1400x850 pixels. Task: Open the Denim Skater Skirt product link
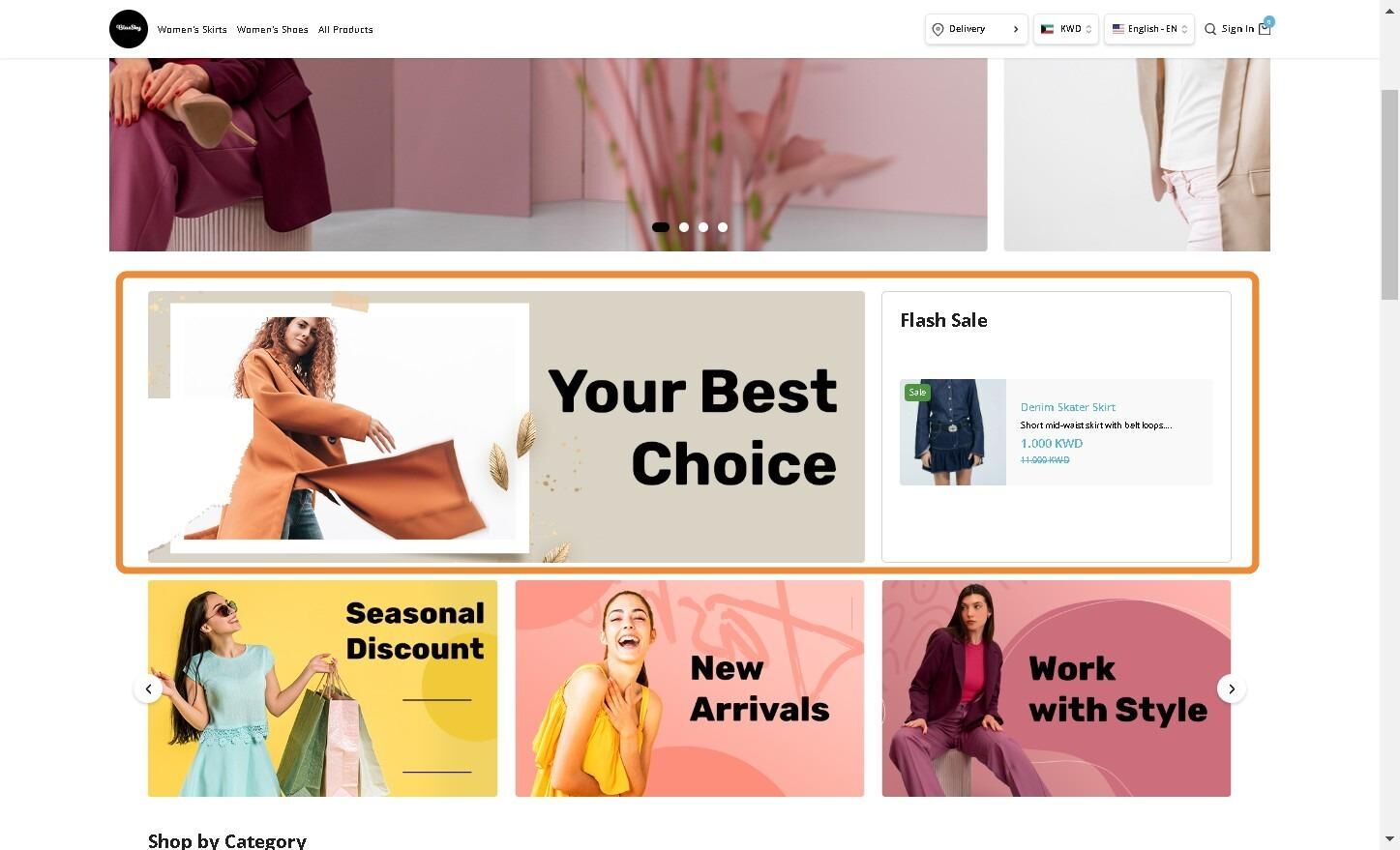(x=1068, y=407)
